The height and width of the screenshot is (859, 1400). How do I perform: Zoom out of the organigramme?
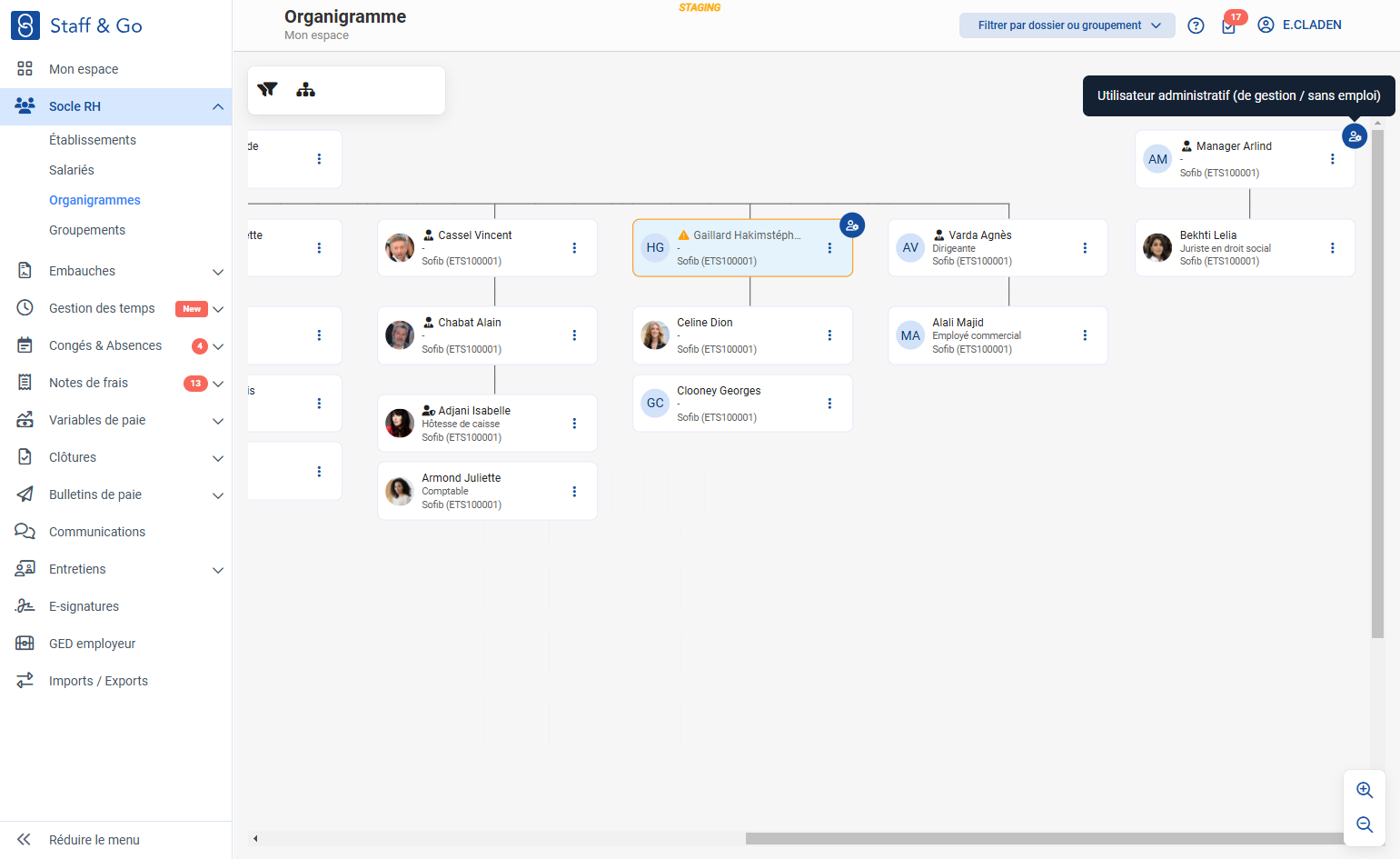(x=1365, y=824)
